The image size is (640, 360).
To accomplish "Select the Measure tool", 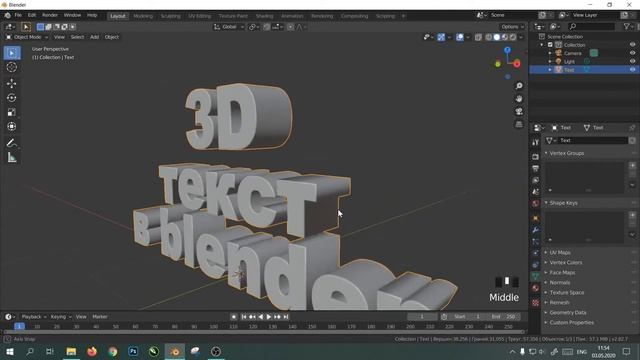I will click(12, 158).
